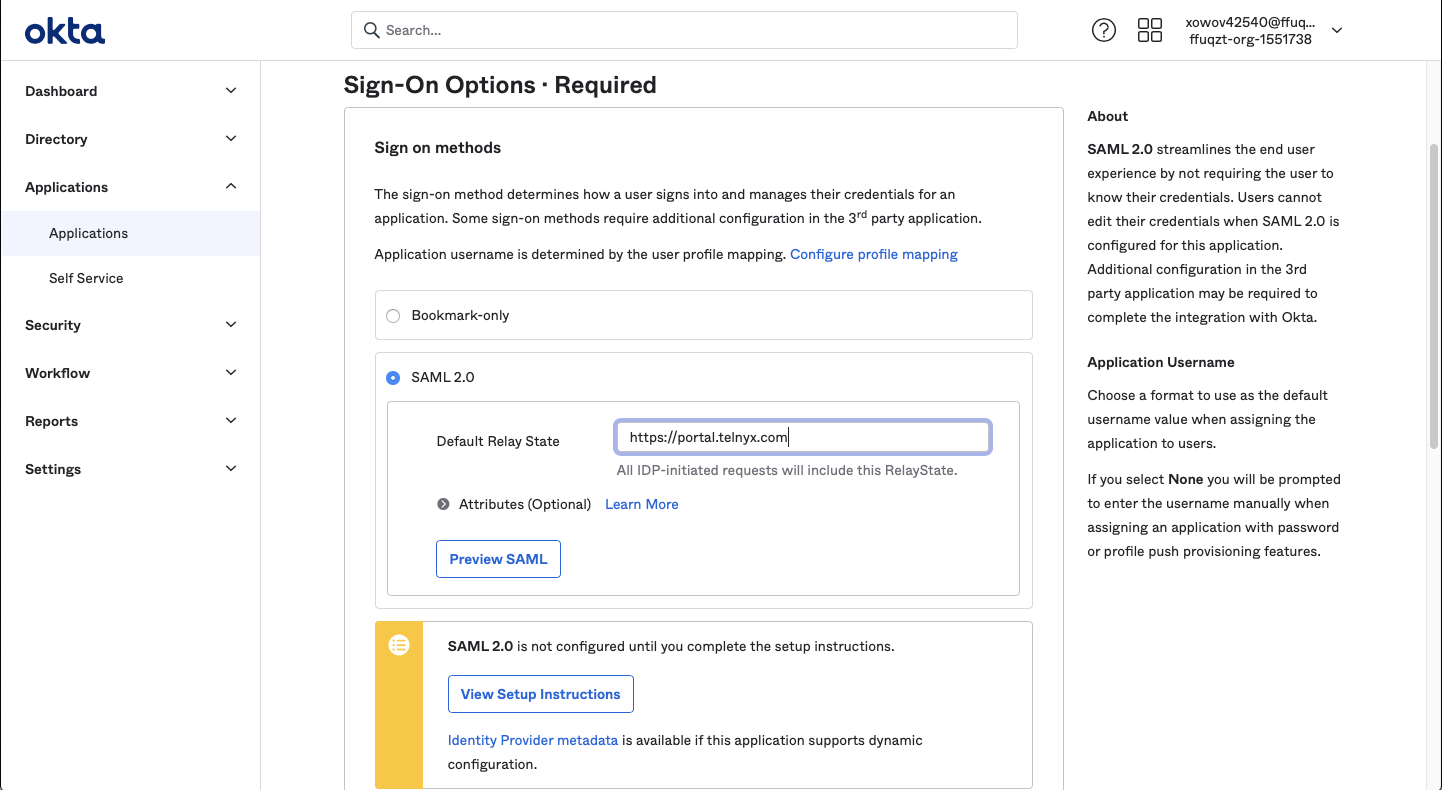Click the Sign-On Options · Required heading
The height and width of the screenshot is (790, 1442).
(500, 85)
